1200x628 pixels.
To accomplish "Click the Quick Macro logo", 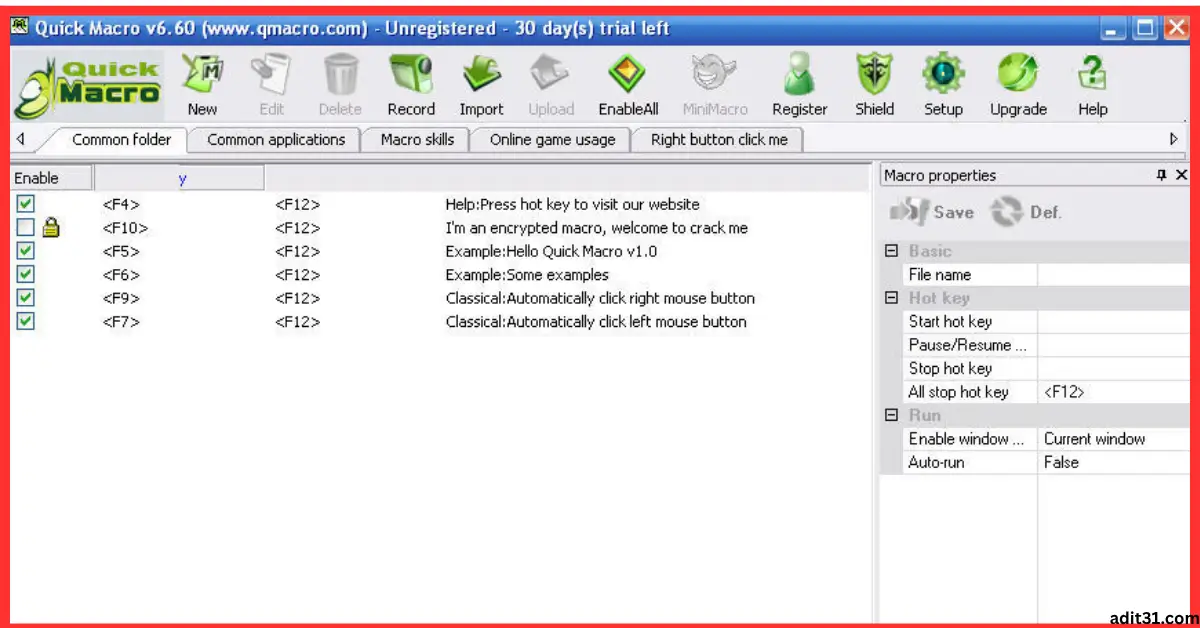I will tap(88, 86).
